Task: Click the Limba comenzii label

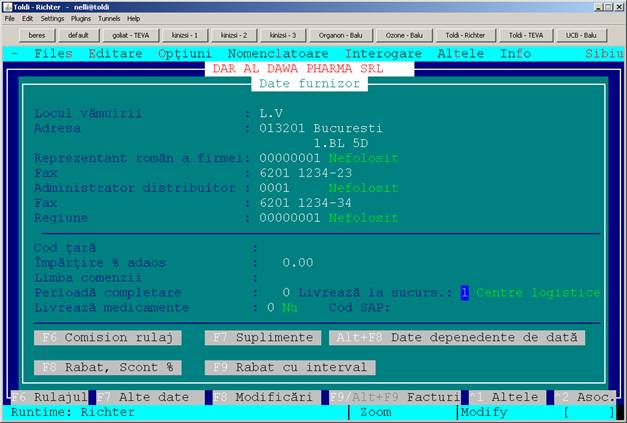Action: [88, 277]
